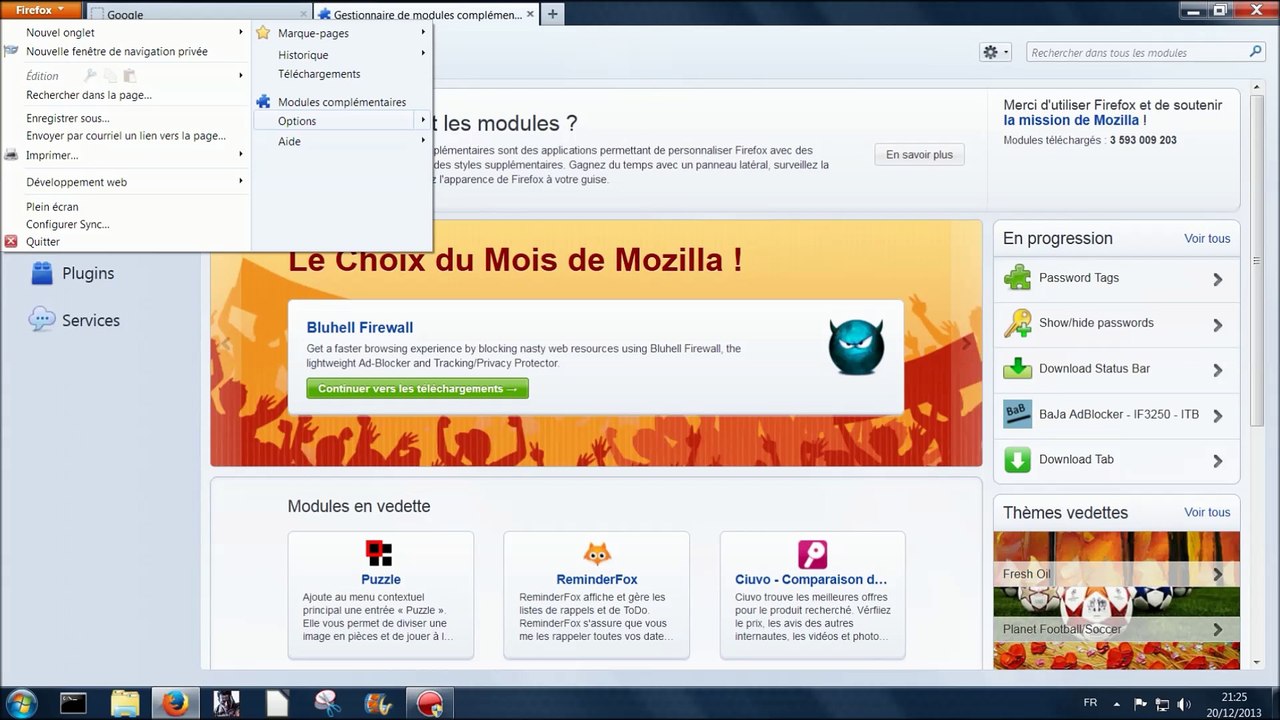Screen dimensions: 1280x720
Task: Open the Ciuvo add-on icon
Action: (x=812, y=554)
